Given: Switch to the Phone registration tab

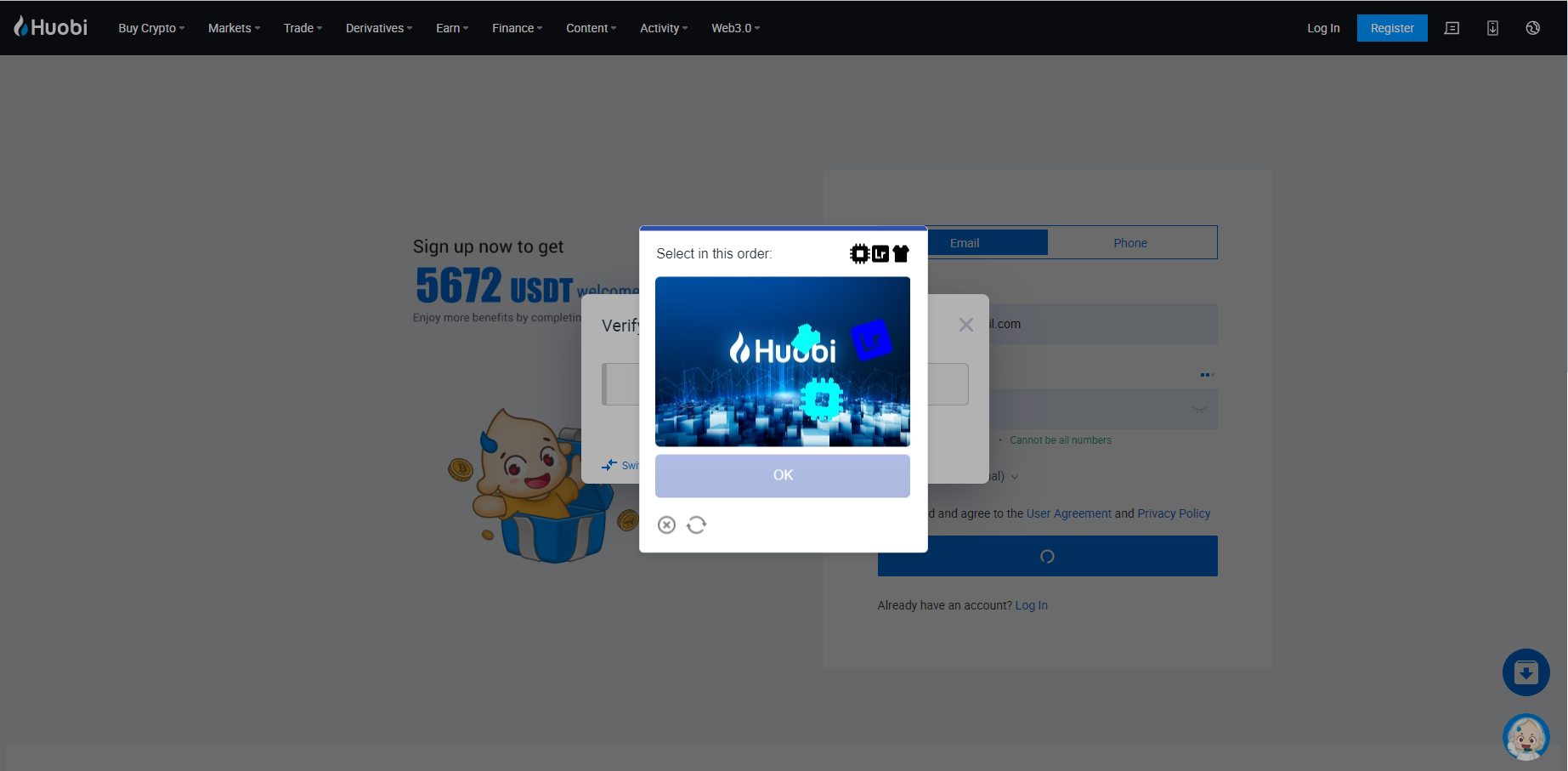Looking at the screenshot, I should pos(1130,243).
